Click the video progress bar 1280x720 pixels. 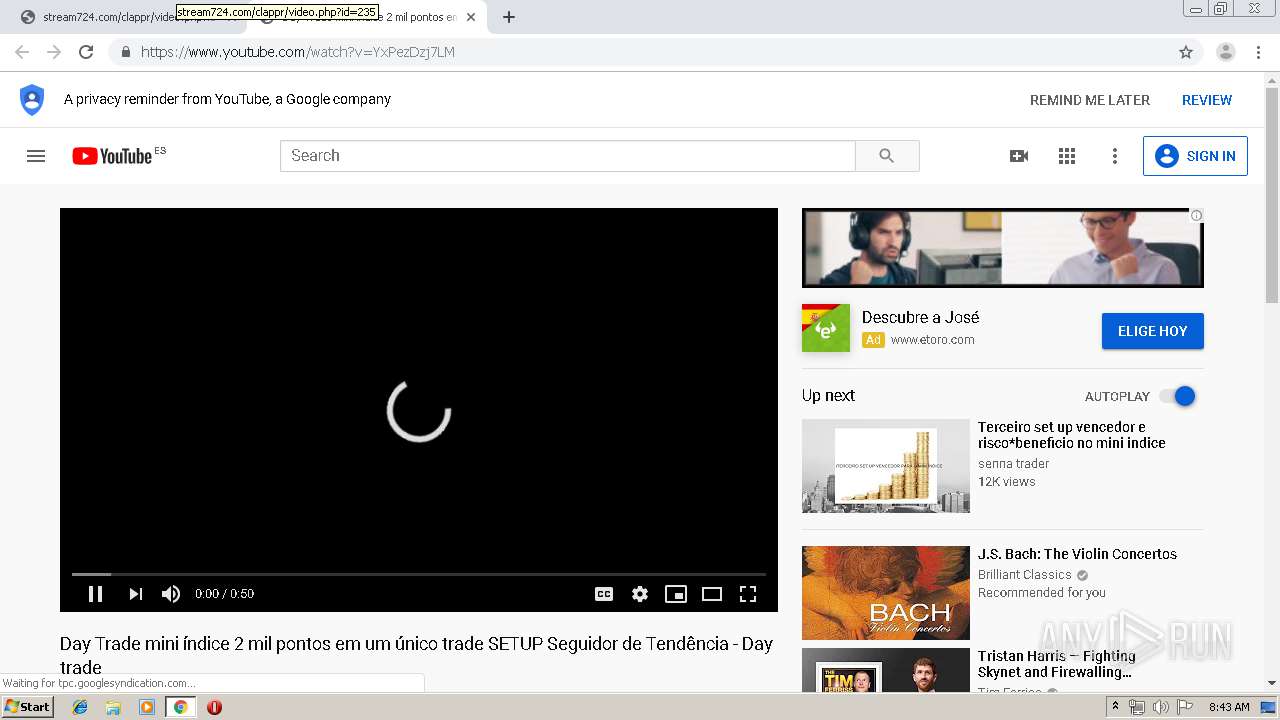click(x=419, y=574)
